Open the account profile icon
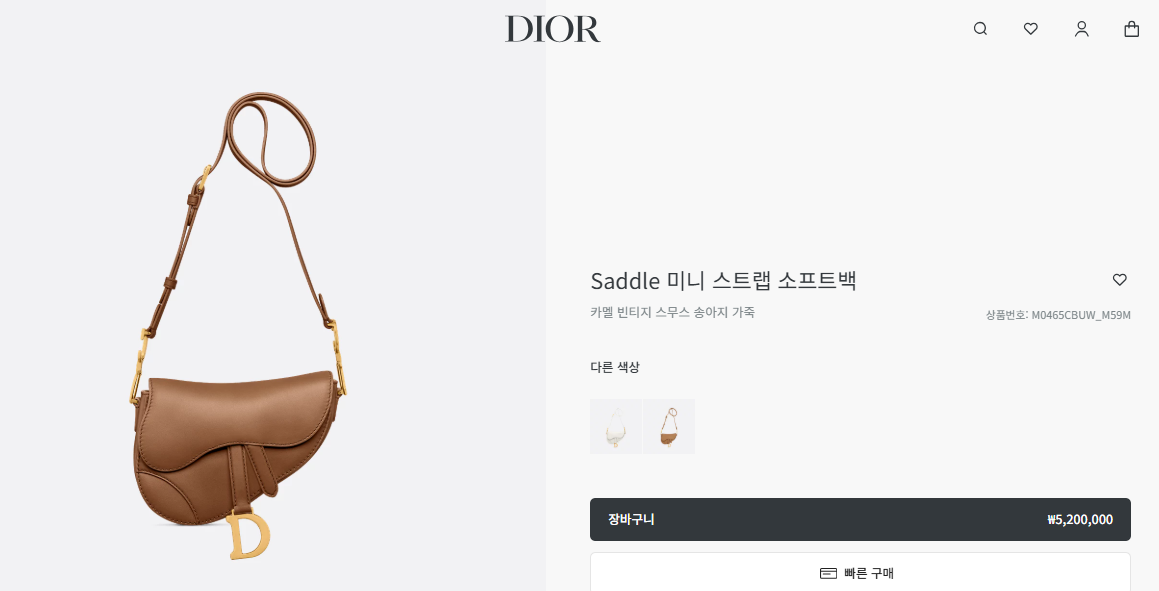The image size is (1159, 591). pos(1081,29)
